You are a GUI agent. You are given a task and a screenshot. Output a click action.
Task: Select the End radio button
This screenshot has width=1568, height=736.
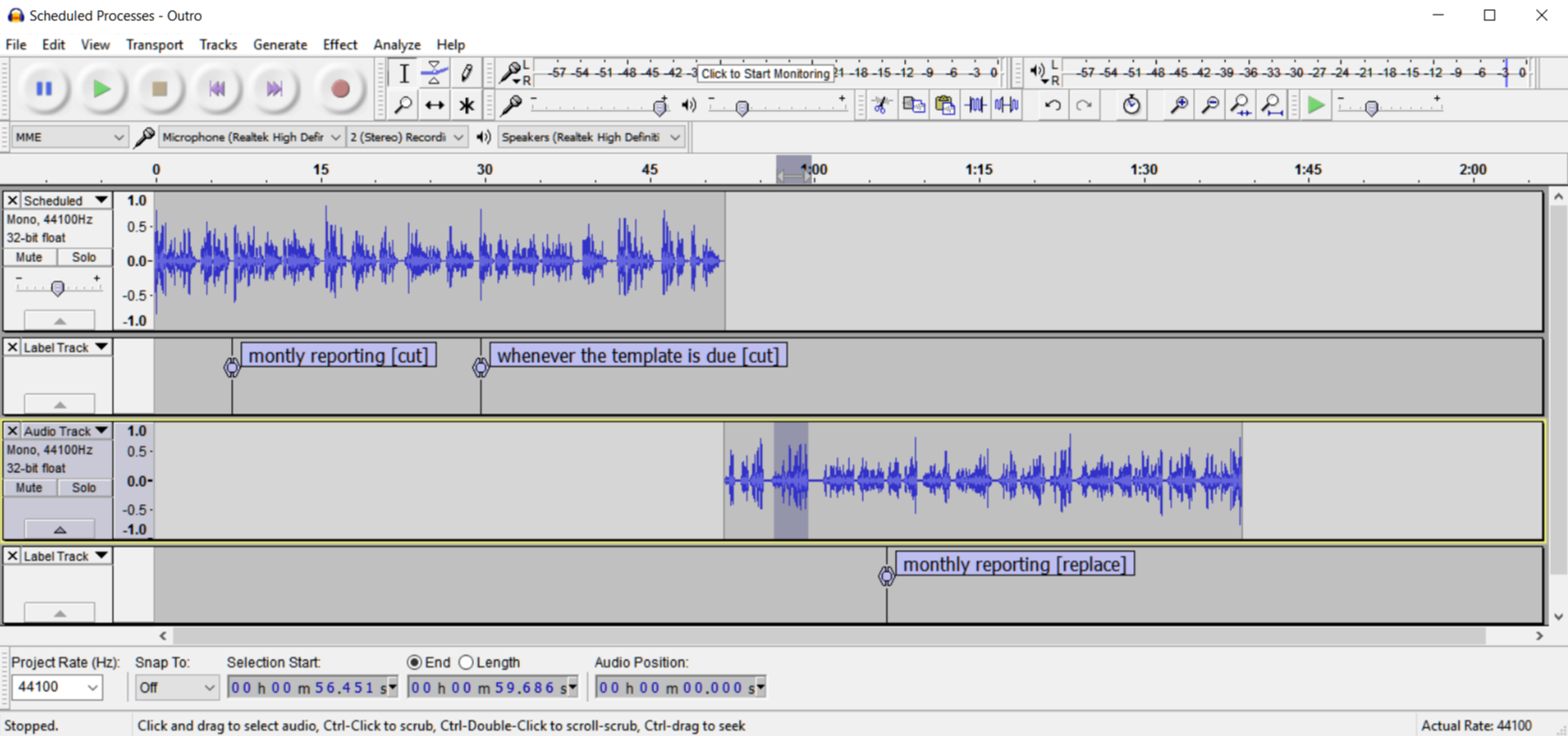tap(414, 662)
